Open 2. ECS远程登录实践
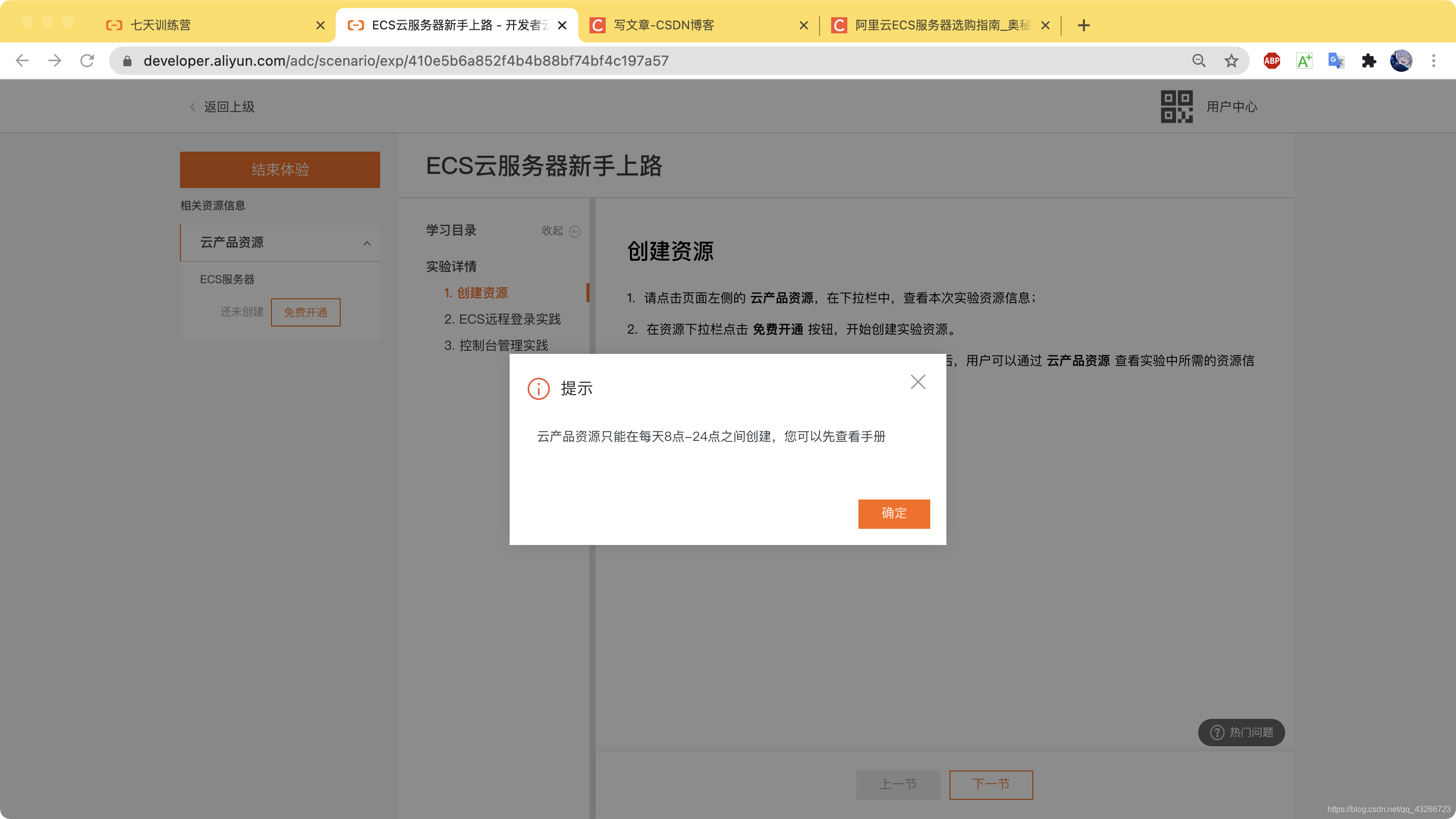The image size is (1456, 819). [502, 320]
